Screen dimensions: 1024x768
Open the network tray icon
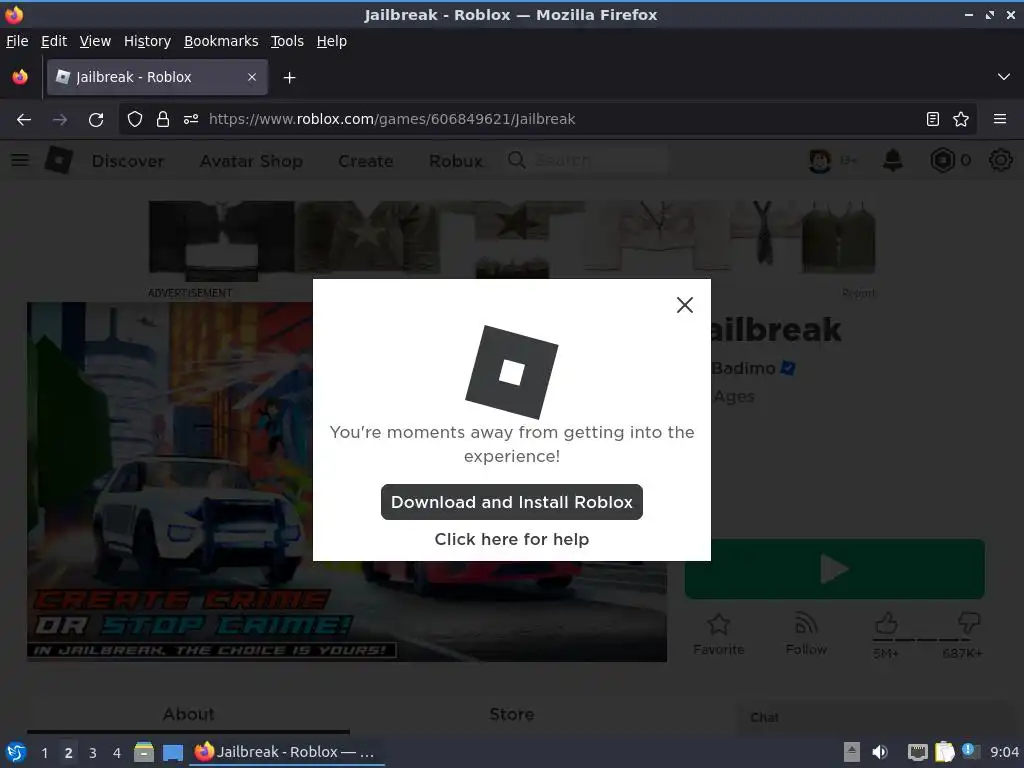[x=918, y=752]
